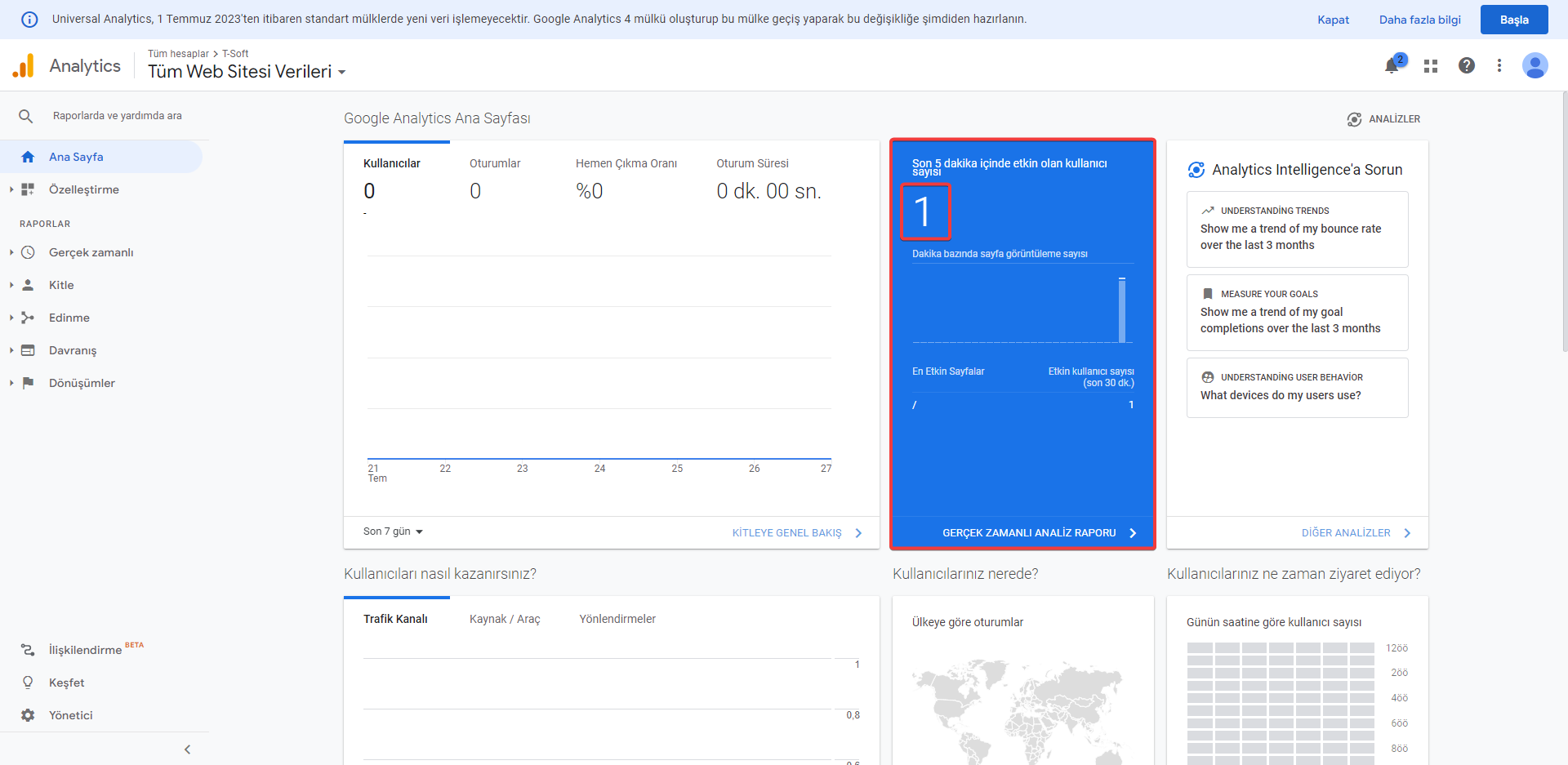Click the Kitle person icon
Viewport: 1568px width, 765px height.
point(28,285)
